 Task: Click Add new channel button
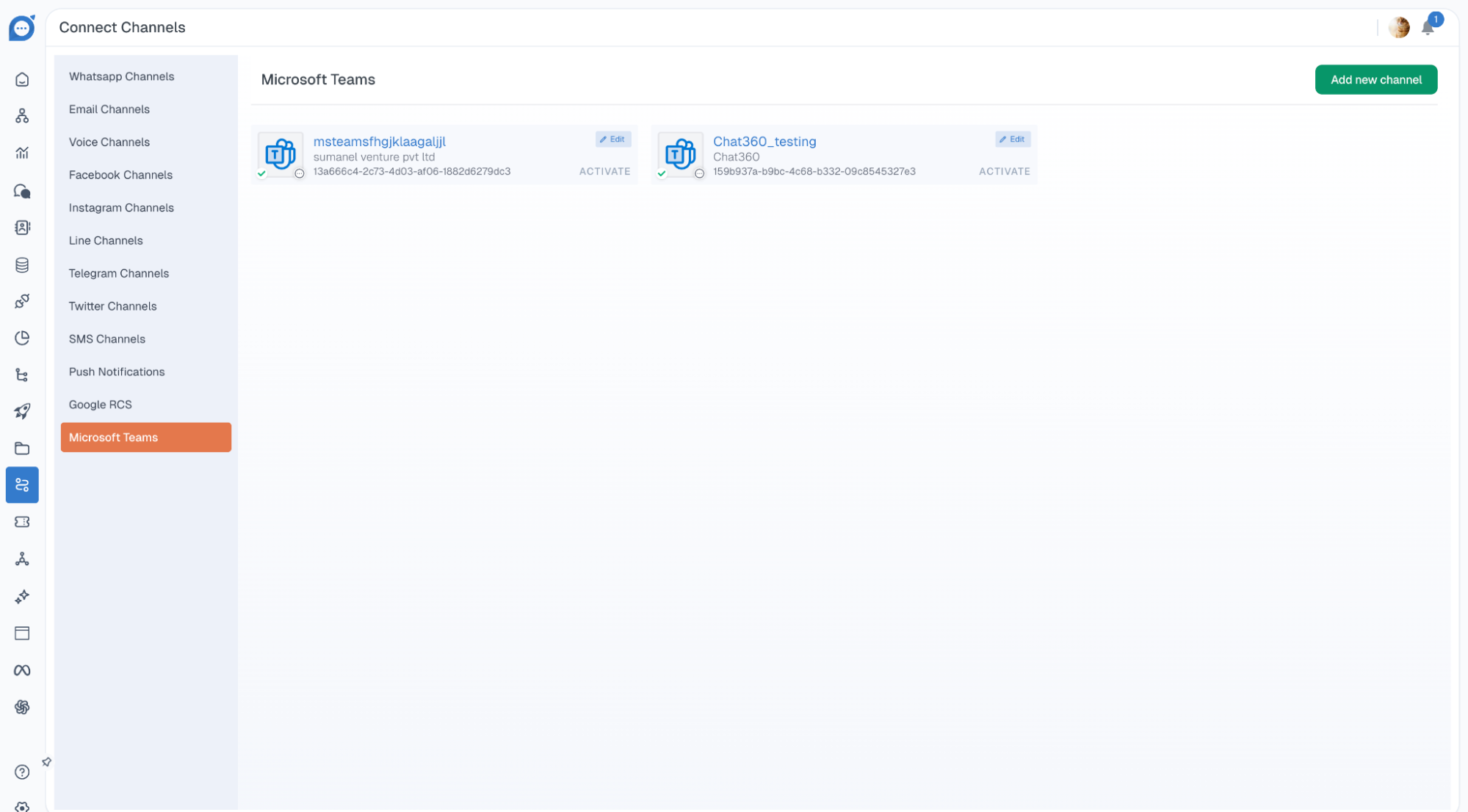tap(1375, 79)
